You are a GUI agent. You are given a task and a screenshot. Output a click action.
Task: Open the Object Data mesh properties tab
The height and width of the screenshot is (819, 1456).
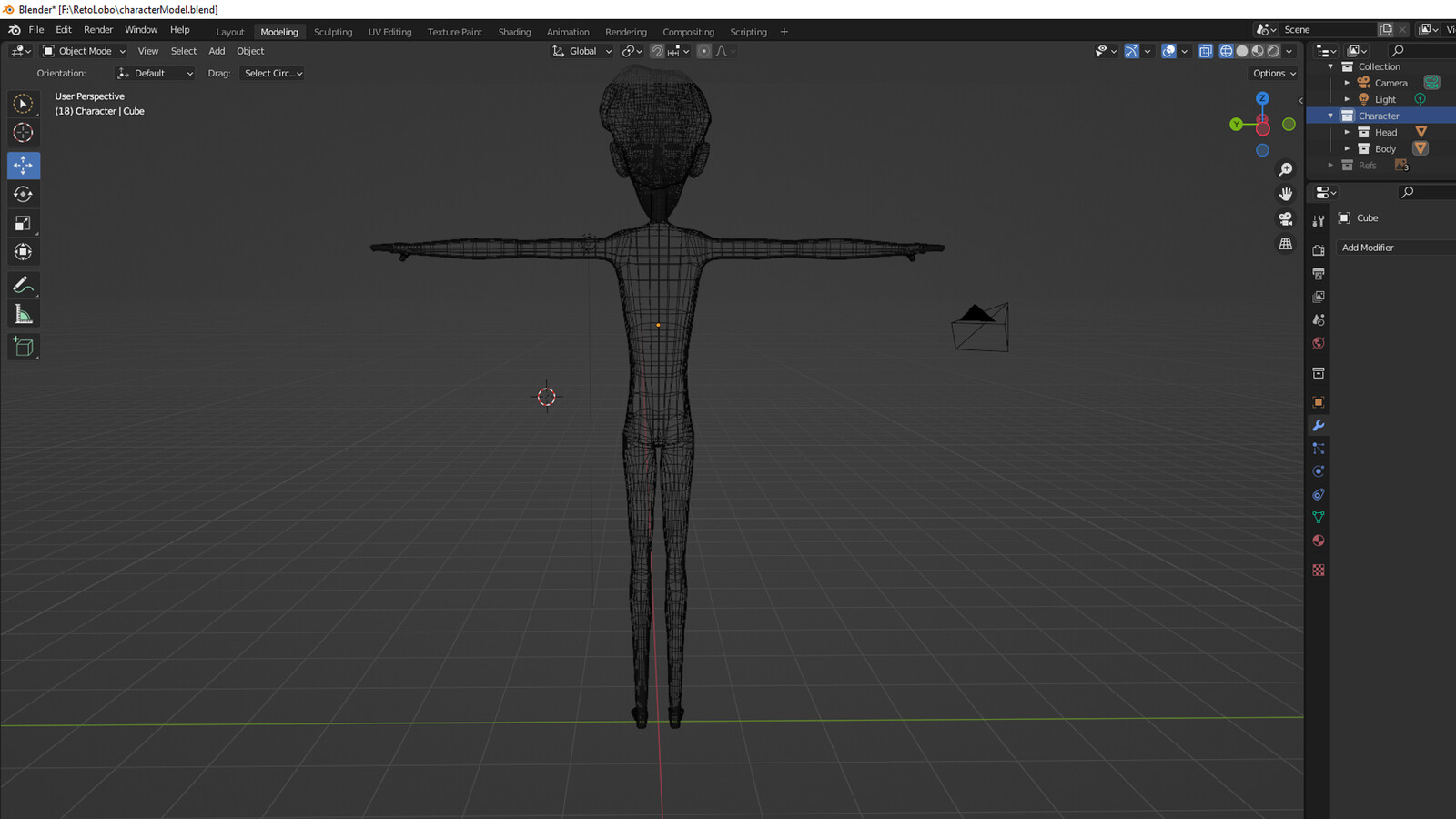tap(1319, 517)
